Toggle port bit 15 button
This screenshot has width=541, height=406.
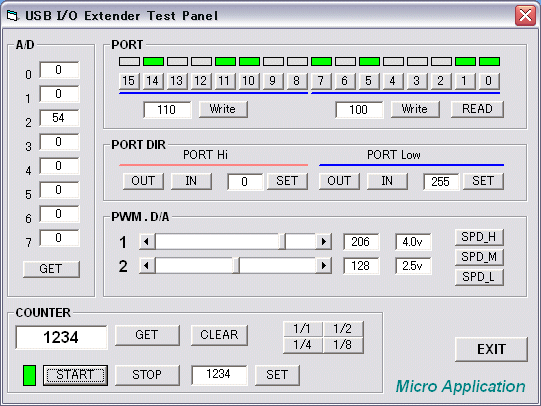(129, 81)
